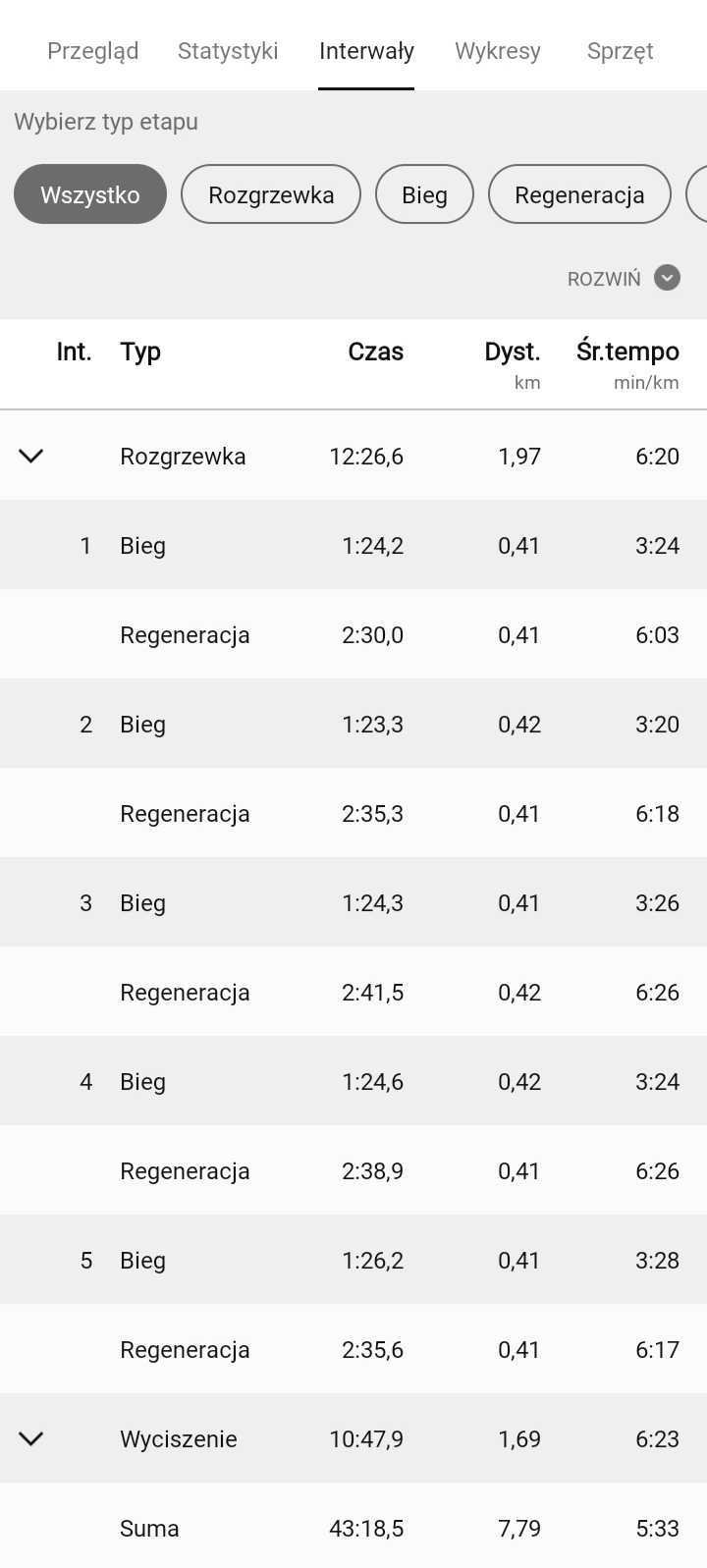Tap the Czas column header

click(376, 351)
